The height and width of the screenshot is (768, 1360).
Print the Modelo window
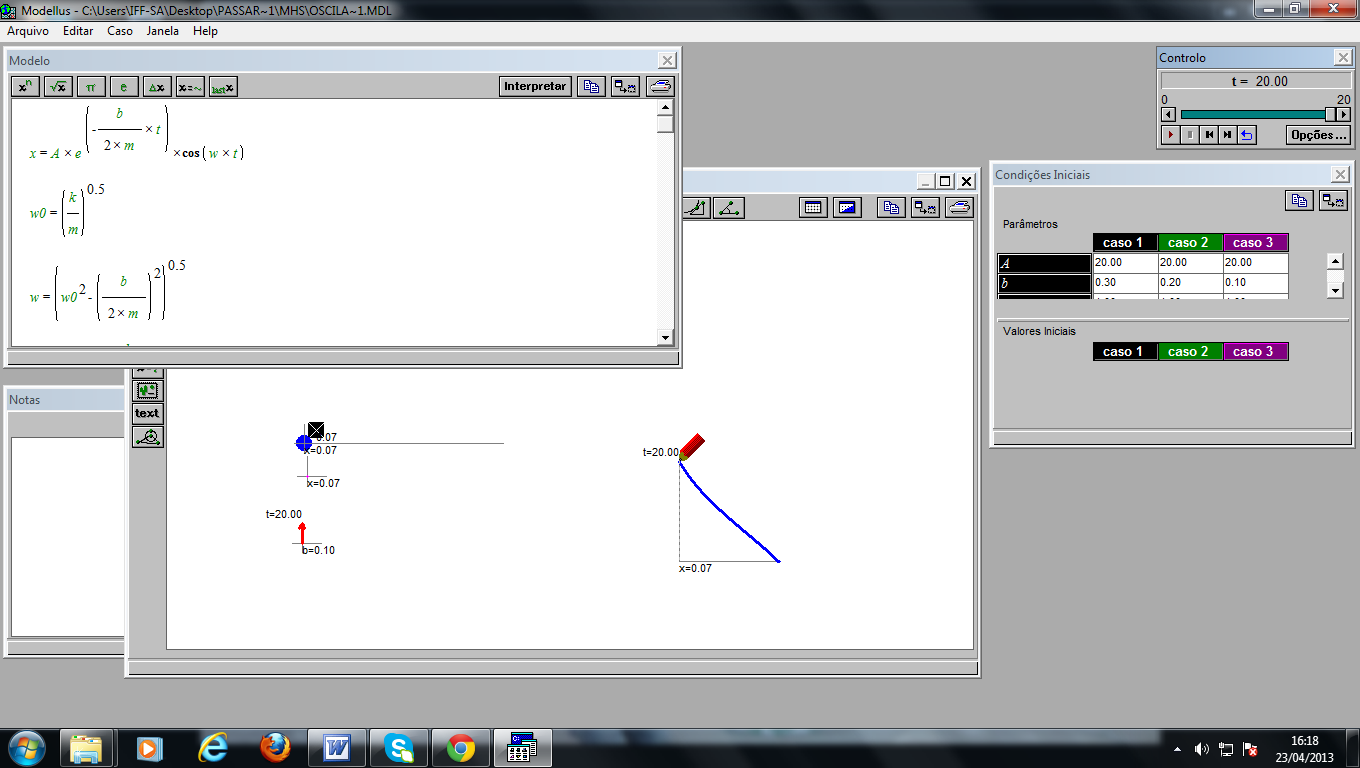(x=660, y=87)
